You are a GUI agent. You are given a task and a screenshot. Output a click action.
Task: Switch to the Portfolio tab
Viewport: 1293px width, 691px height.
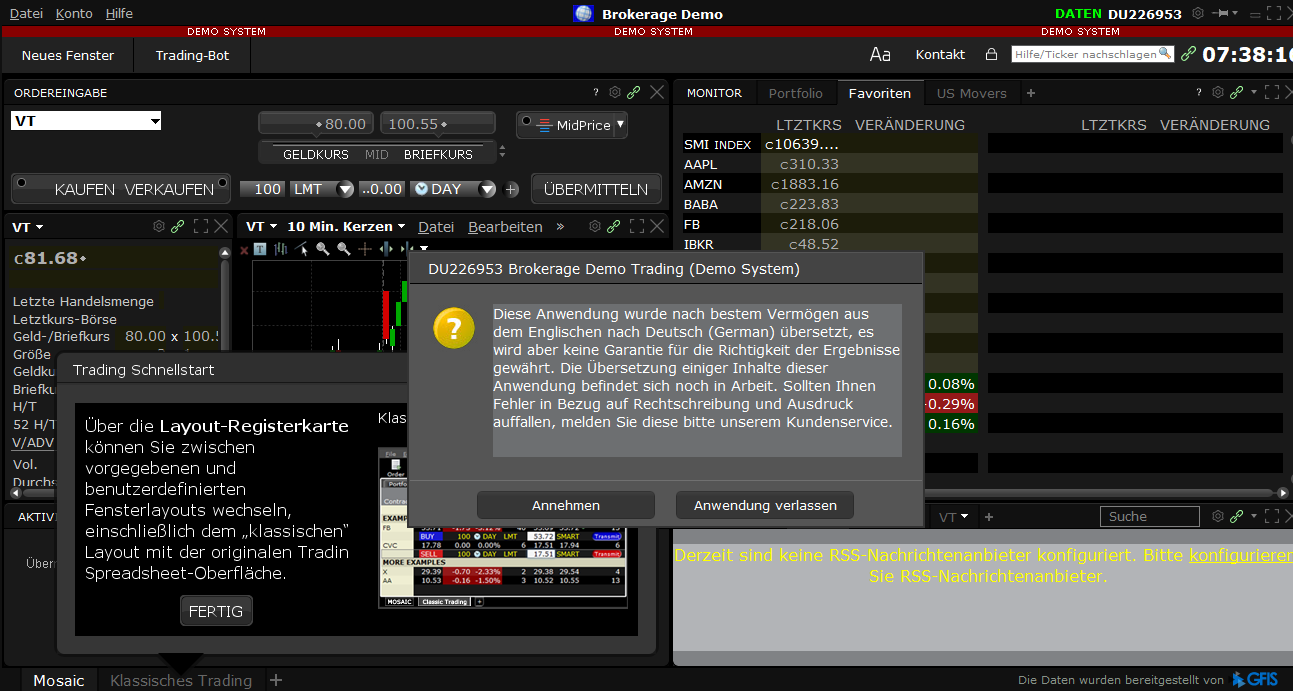796,92
